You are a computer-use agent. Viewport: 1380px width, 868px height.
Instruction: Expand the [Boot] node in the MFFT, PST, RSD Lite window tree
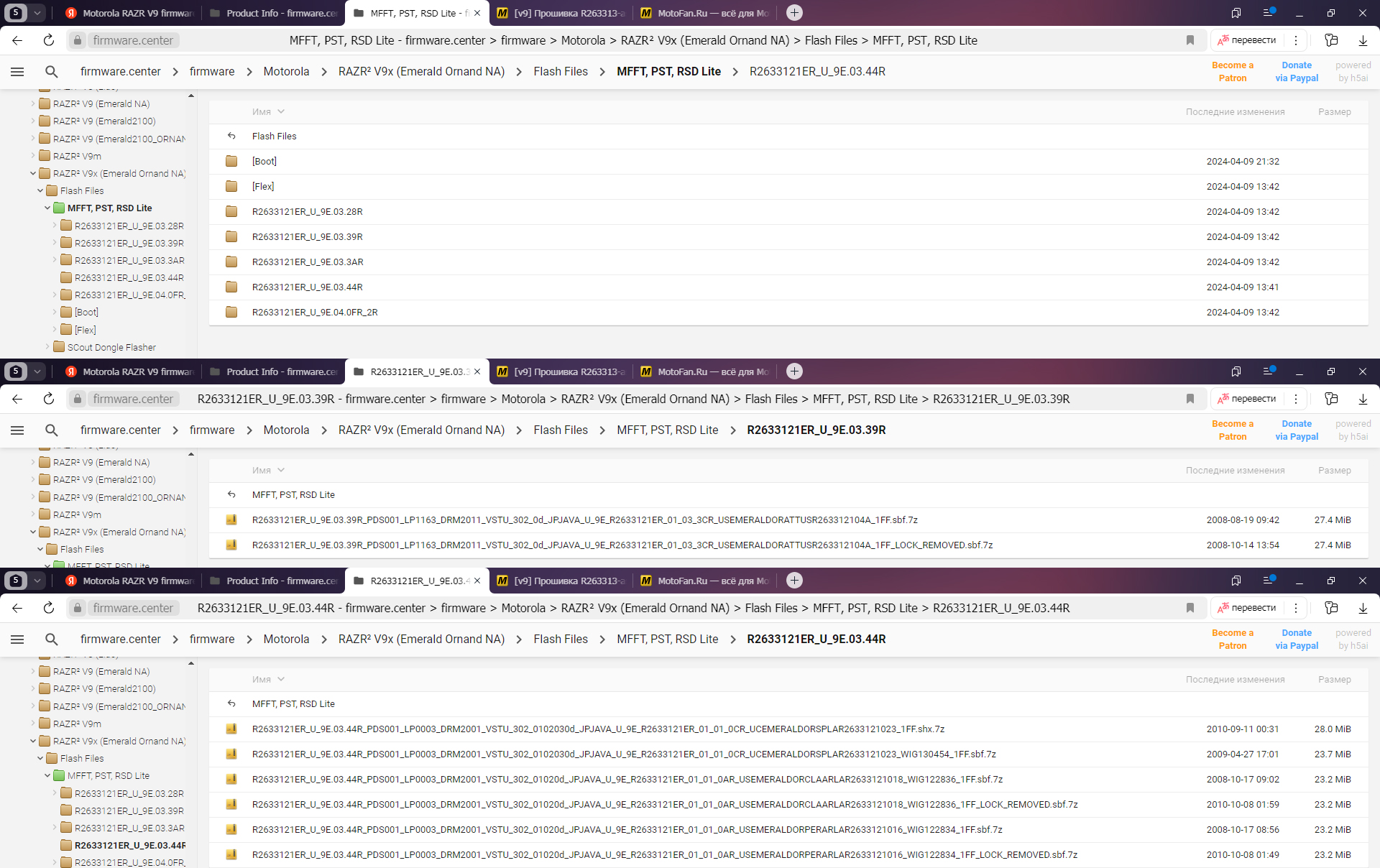click(x=55, y=312)
